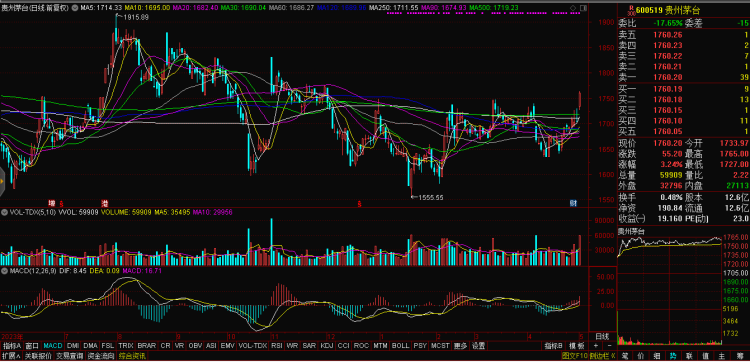Click the 日线 period label
The height and width of the screenshot is (362, 750).
click(x=602, y=336)
